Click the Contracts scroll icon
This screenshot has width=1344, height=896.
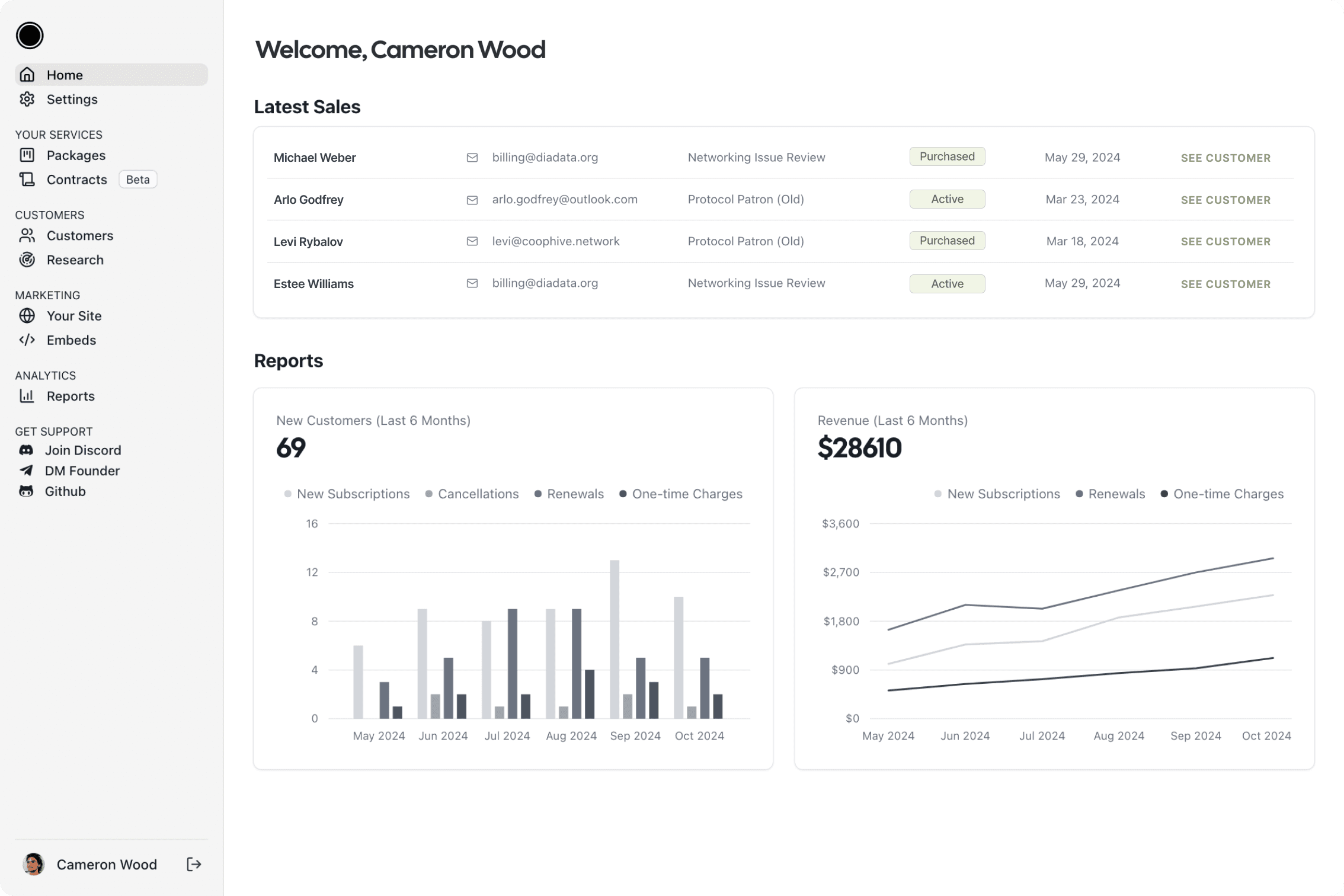point(27,180)
